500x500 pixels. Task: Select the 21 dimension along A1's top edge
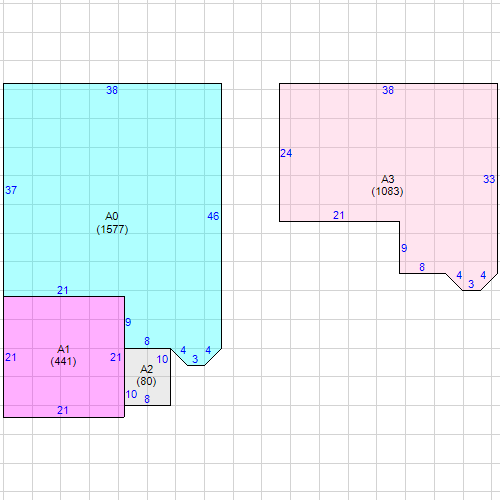point(63,290)
